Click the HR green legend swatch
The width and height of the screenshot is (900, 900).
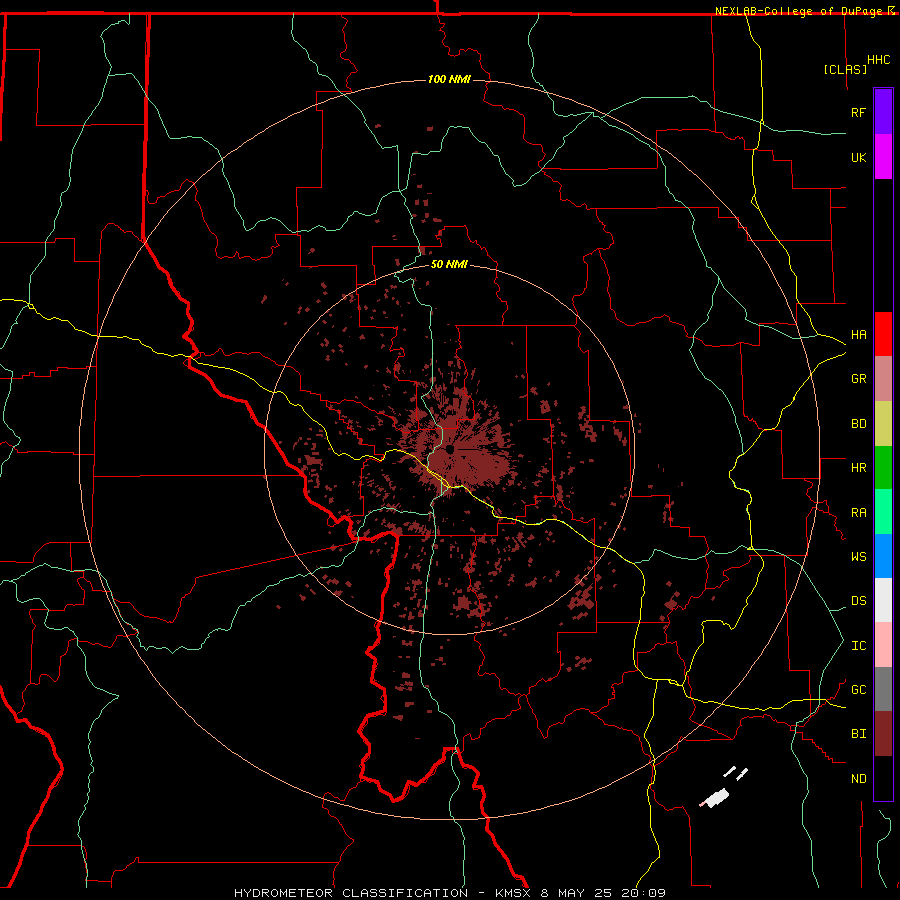tap(883, 468)
